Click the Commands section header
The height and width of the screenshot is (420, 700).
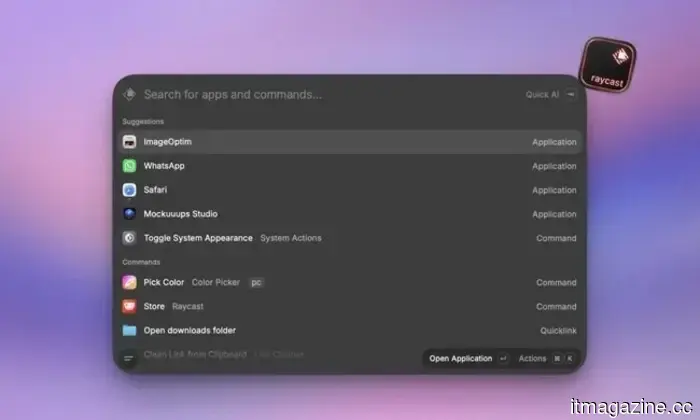tap(141, 262)
